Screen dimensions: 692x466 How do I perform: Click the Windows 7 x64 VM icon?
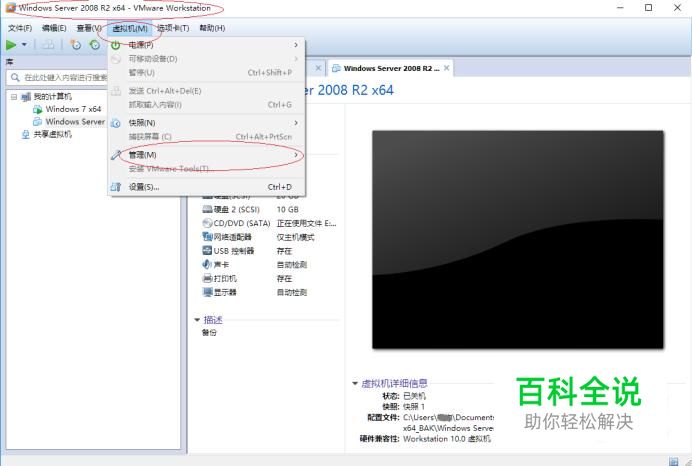click(x=38, y=109)
